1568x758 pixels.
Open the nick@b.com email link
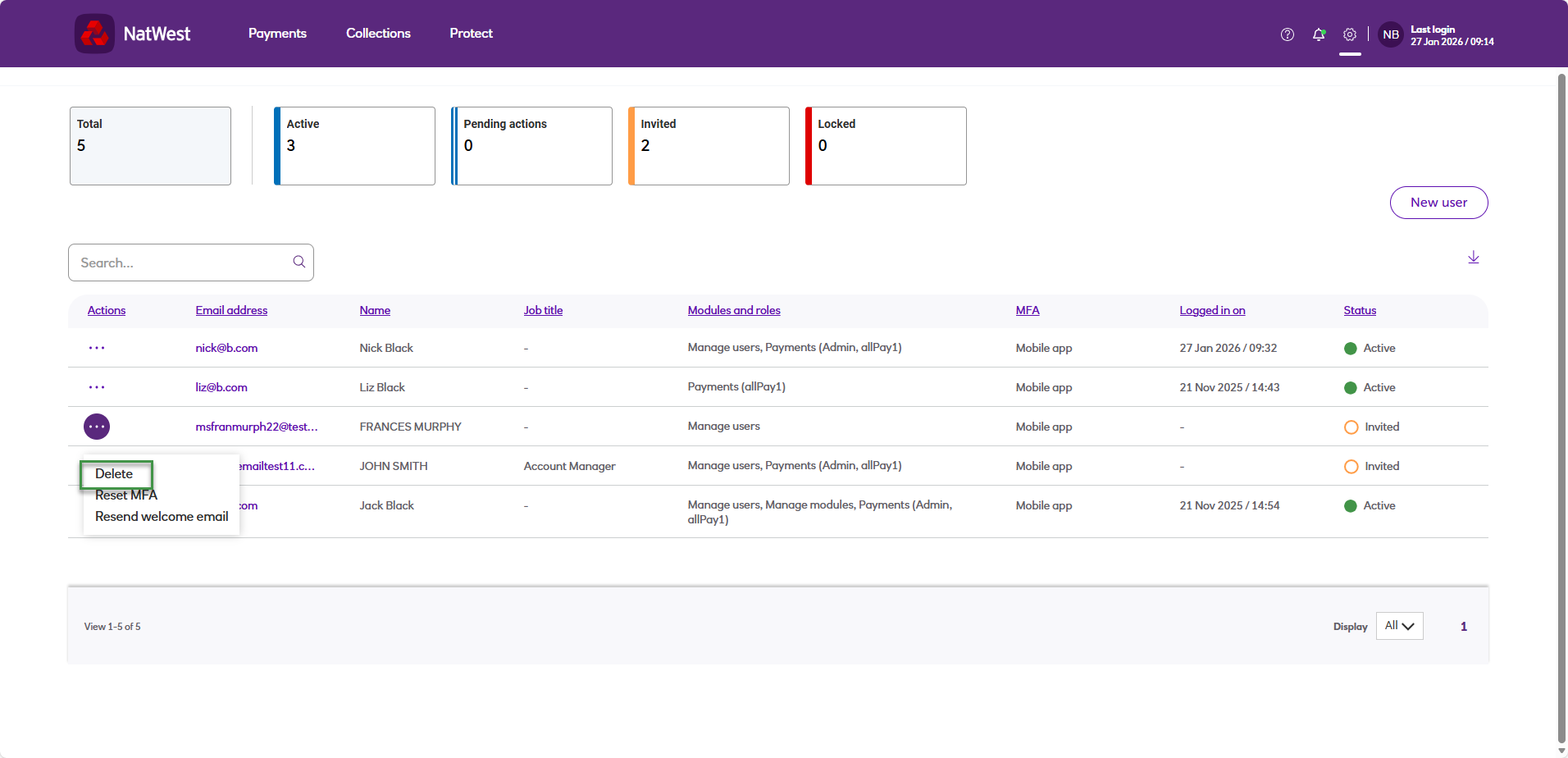(x=226, y=349)
